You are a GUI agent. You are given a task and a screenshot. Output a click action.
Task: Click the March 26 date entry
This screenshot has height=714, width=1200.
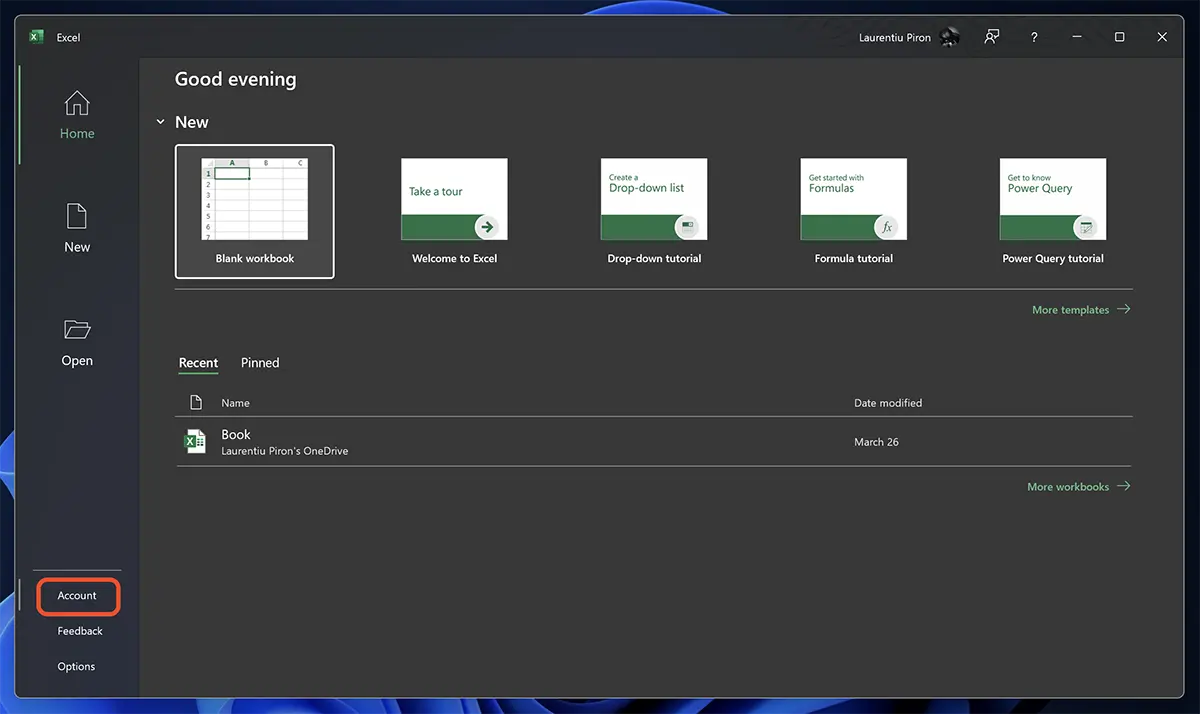coord(876,442)
